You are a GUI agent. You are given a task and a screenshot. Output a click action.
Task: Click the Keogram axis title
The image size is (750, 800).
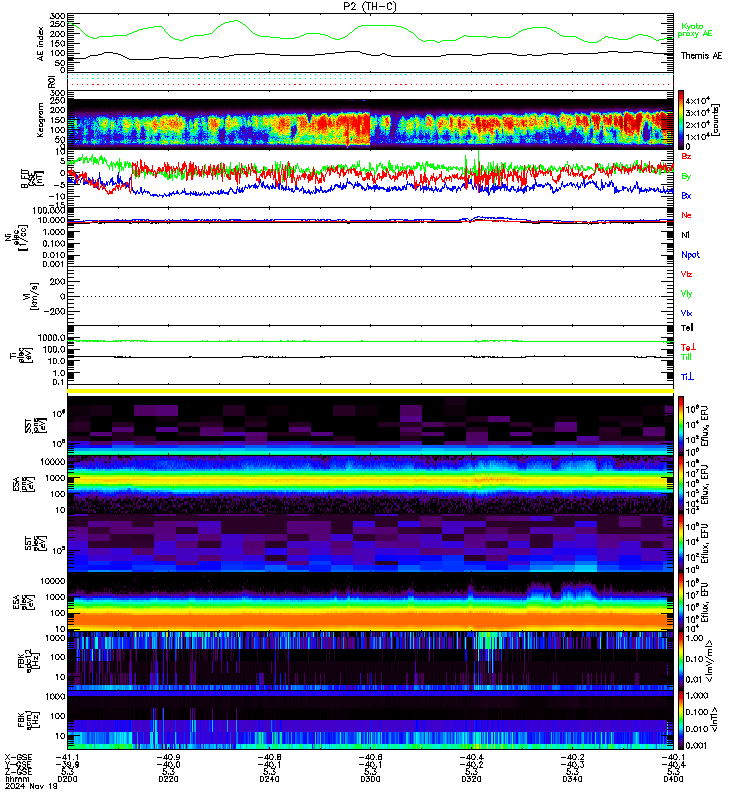41,120
